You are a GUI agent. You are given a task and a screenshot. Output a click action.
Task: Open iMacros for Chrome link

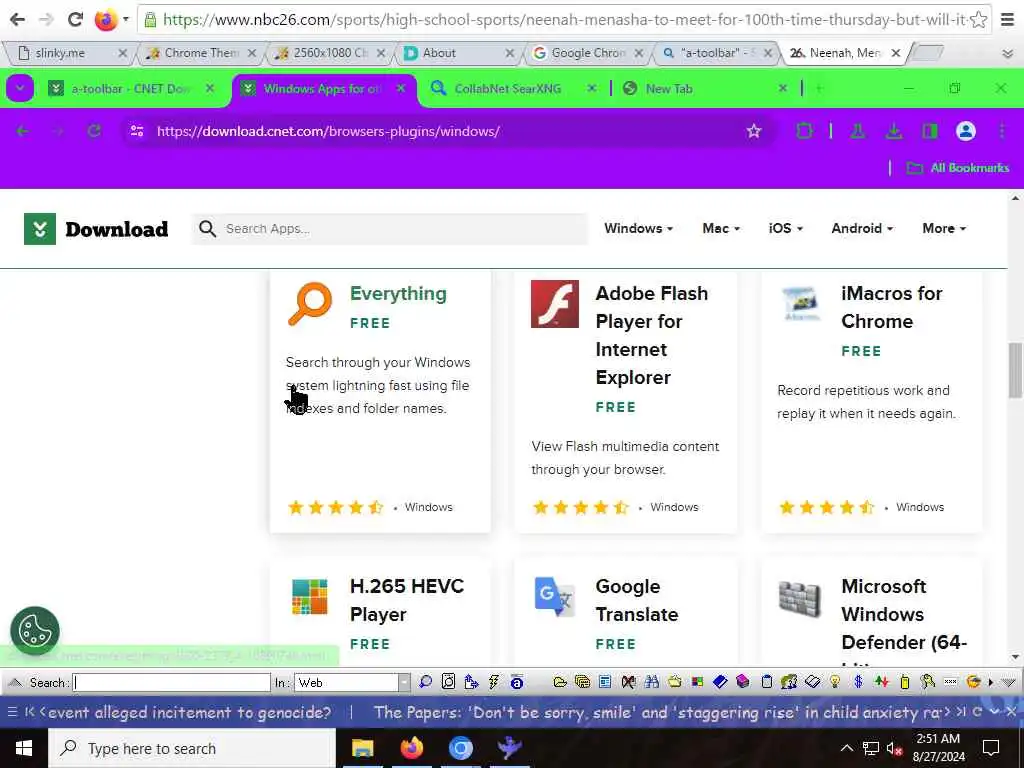891,308
